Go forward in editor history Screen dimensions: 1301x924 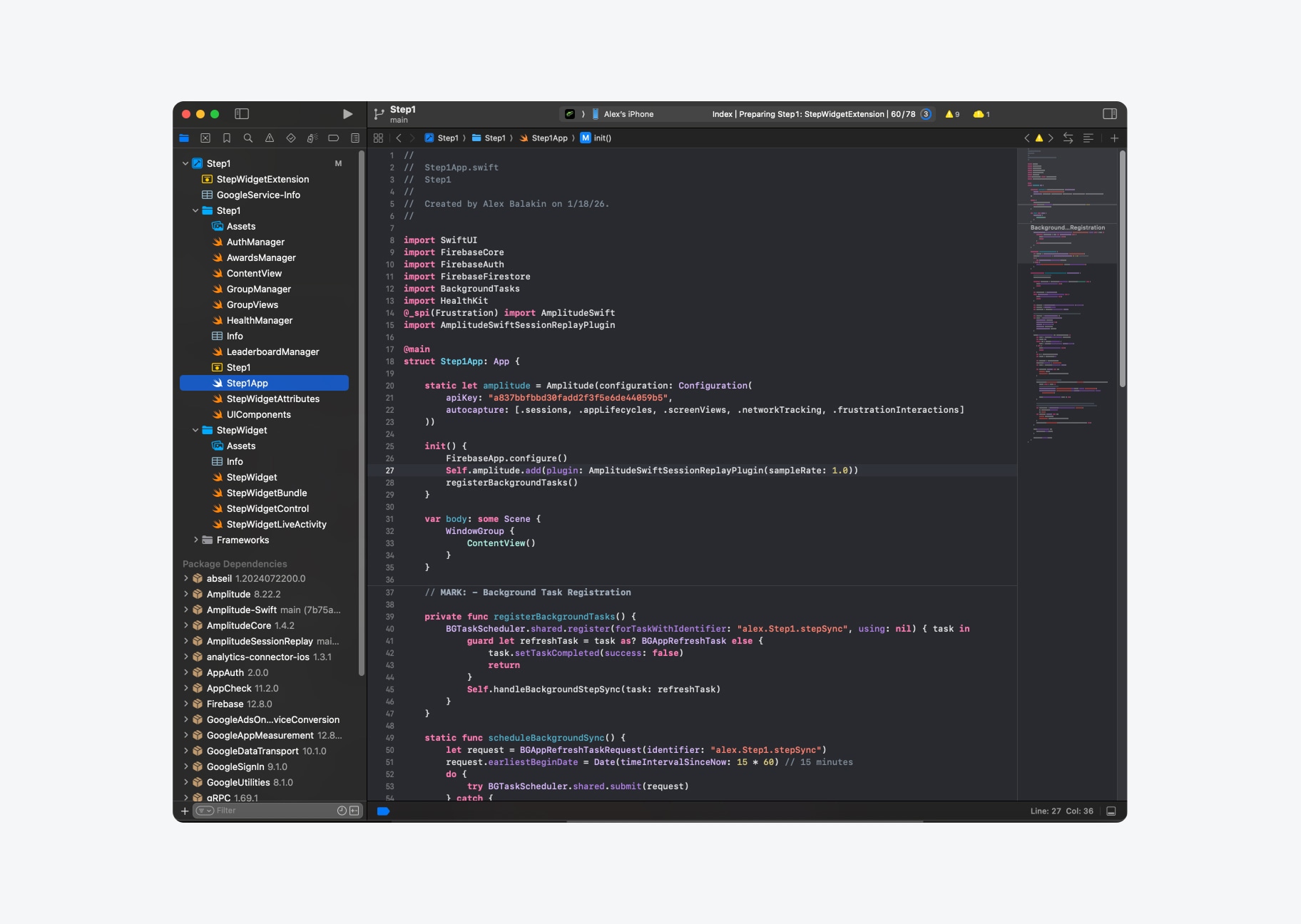pos(412,138)
